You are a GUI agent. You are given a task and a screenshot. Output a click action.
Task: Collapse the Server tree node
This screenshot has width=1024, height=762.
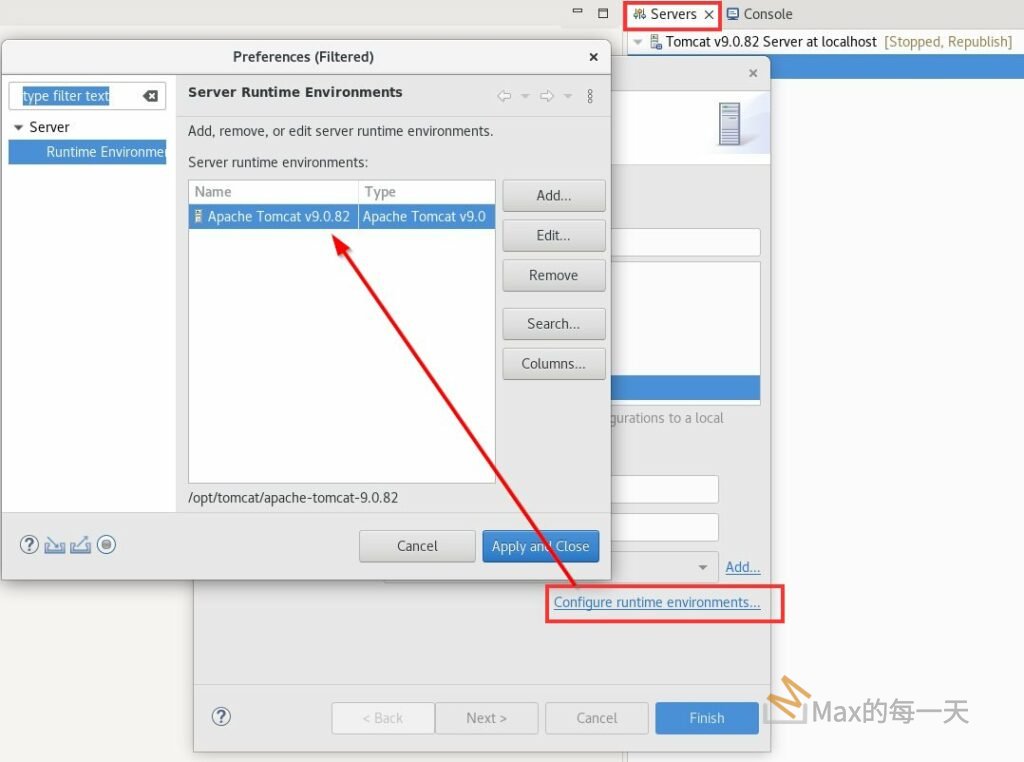click(x=18, y=128)
